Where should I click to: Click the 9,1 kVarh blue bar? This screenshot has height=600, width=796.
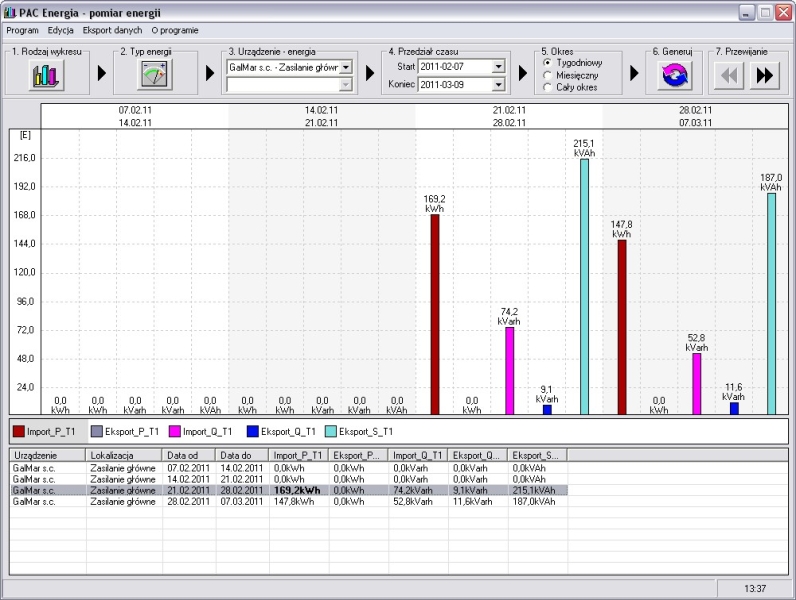(x=547, y=410)
